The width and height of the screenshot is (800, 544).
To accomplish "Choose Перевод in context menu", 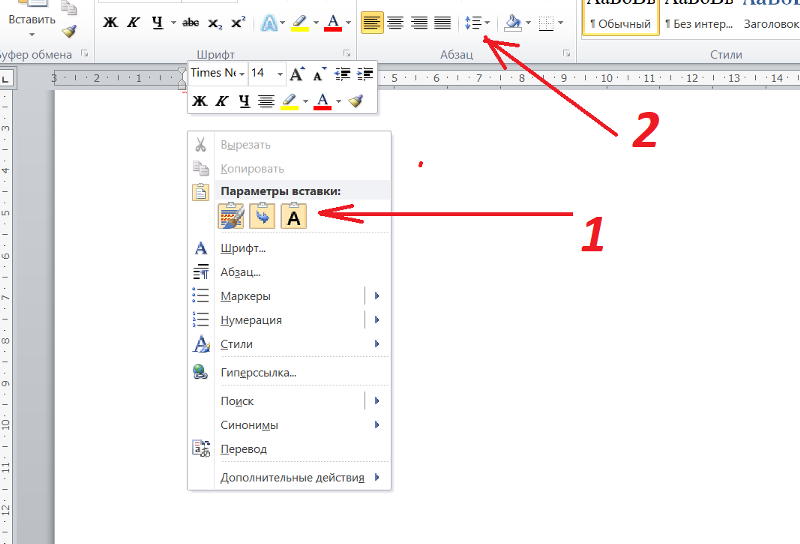I will coord(289,450).
